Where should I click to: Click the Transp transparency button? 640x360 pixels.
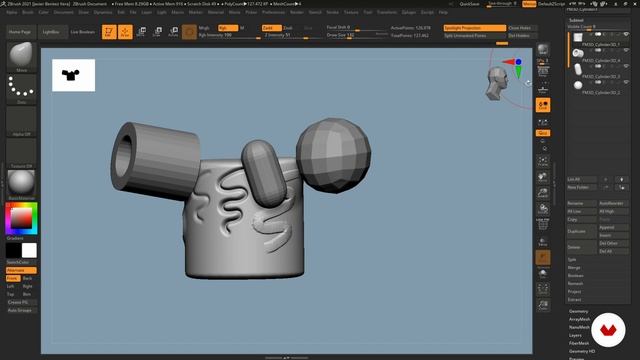[x=543, y=242]
